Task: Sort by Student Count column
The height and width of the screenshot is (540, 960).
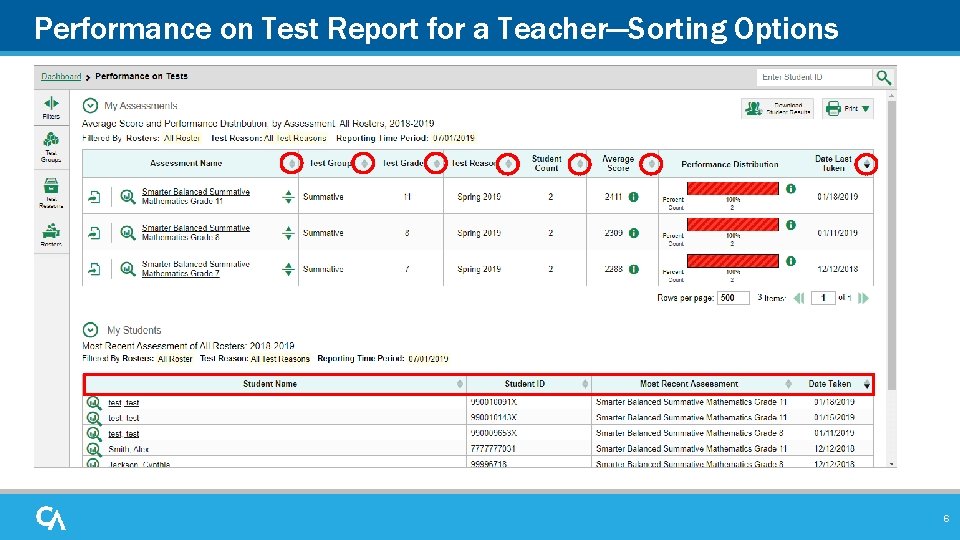Action: (580, 163)
